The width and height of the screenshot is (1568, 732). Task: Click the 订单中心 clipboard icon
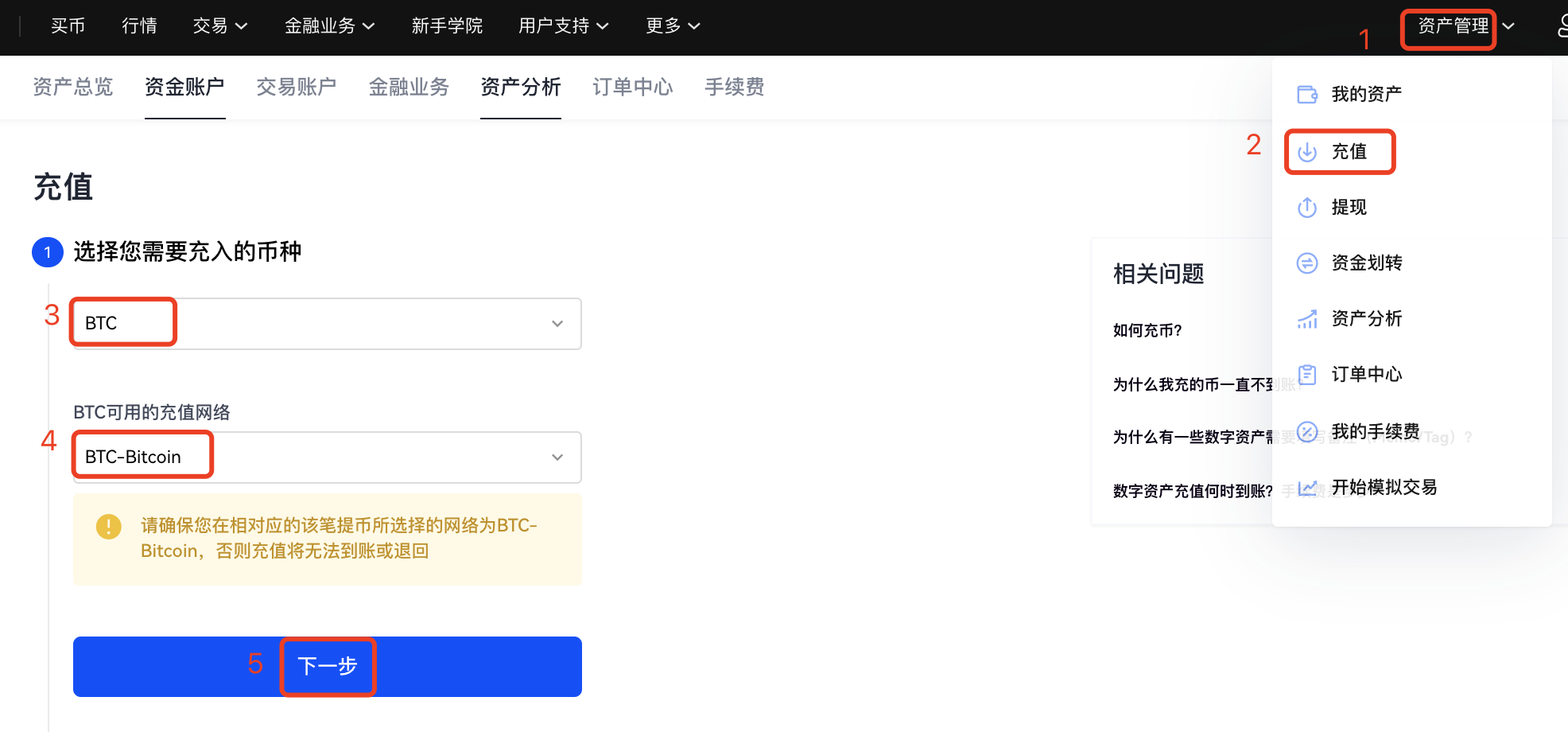[x=1307, y=374]
